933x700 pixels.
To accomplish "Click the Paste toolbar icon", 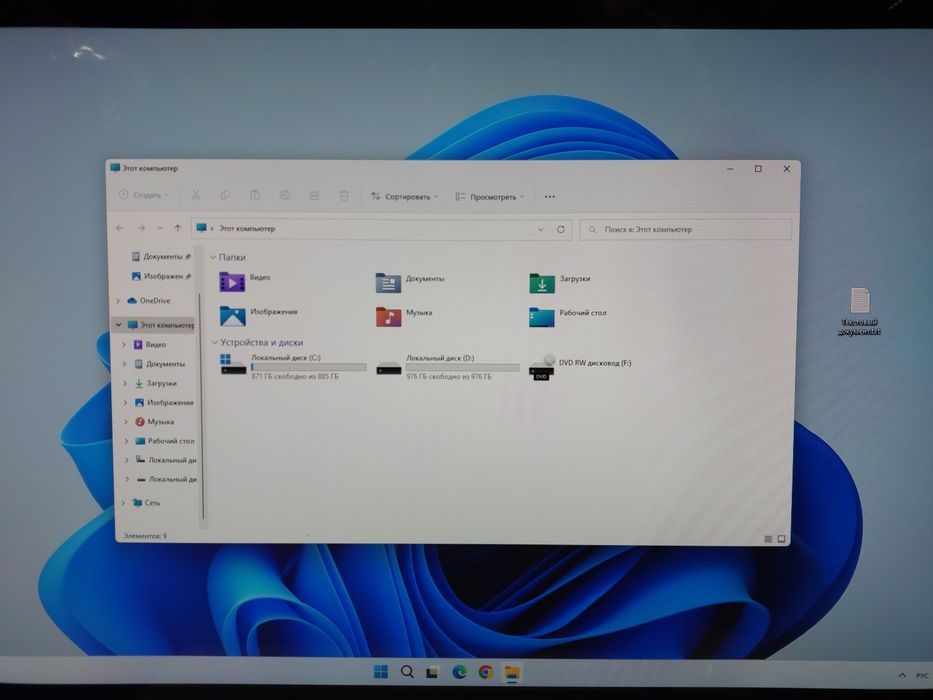I will (255, 195).
